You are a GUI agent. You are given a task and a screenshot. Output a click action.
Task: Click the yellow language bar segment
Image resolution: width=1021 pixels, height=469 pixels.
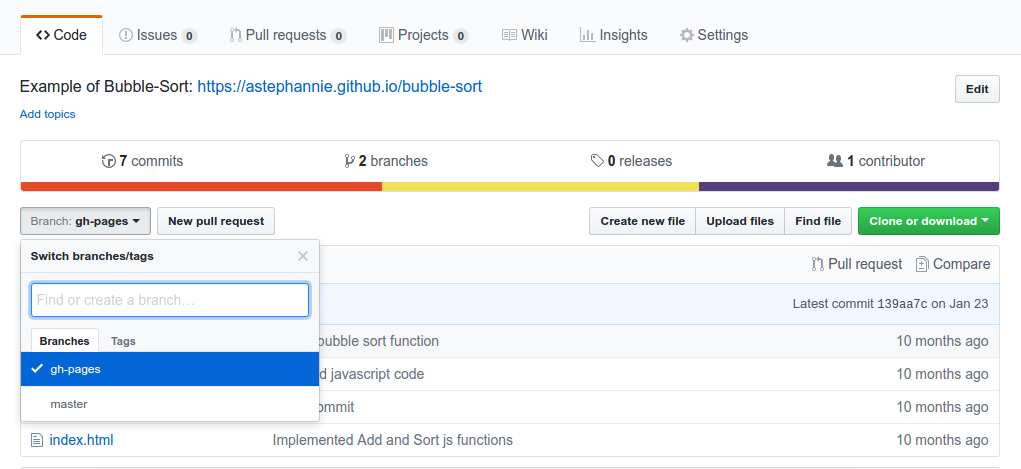540,186
